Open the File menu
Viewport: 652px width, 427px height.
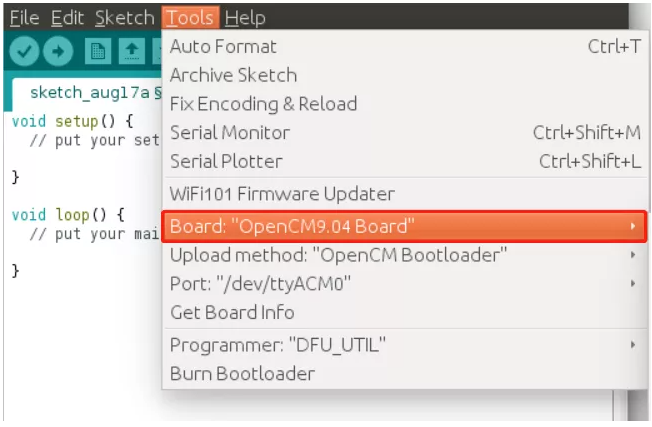tap(23, 18)
